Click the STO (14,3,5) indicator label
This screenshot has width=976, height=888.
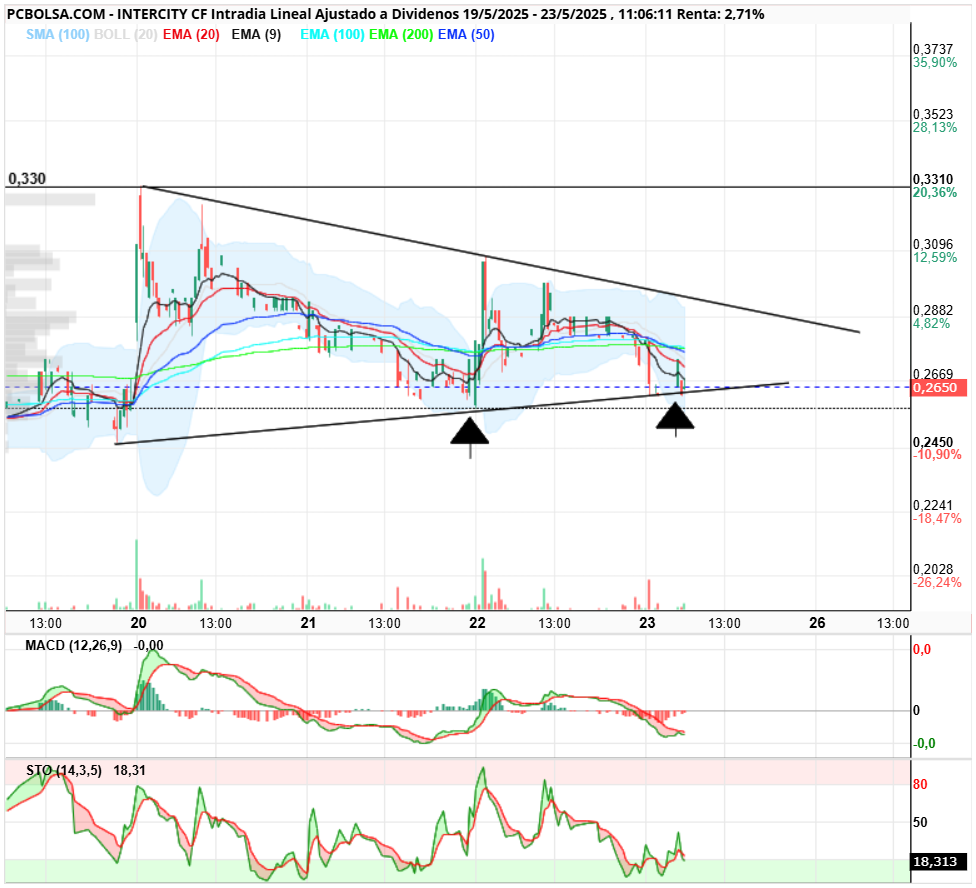(63, 771)
